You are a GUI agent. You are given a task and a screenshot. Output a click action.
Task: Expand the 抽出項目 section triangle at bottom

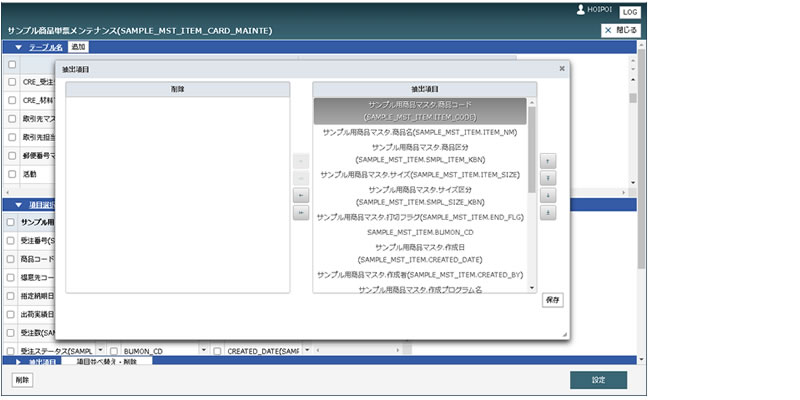coord(19,362)
